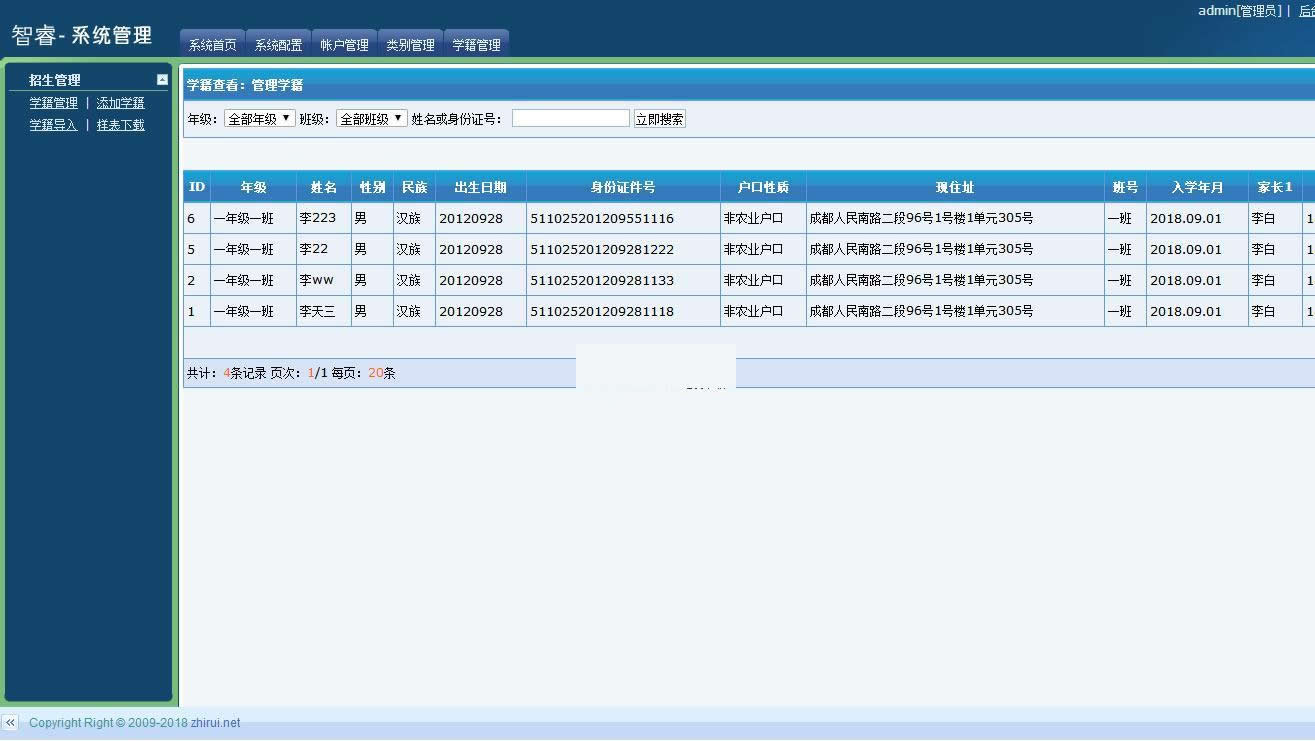1315x741 pixels.
Task: Open the 学籍导入 import page
Action: (x=53, y=124)
